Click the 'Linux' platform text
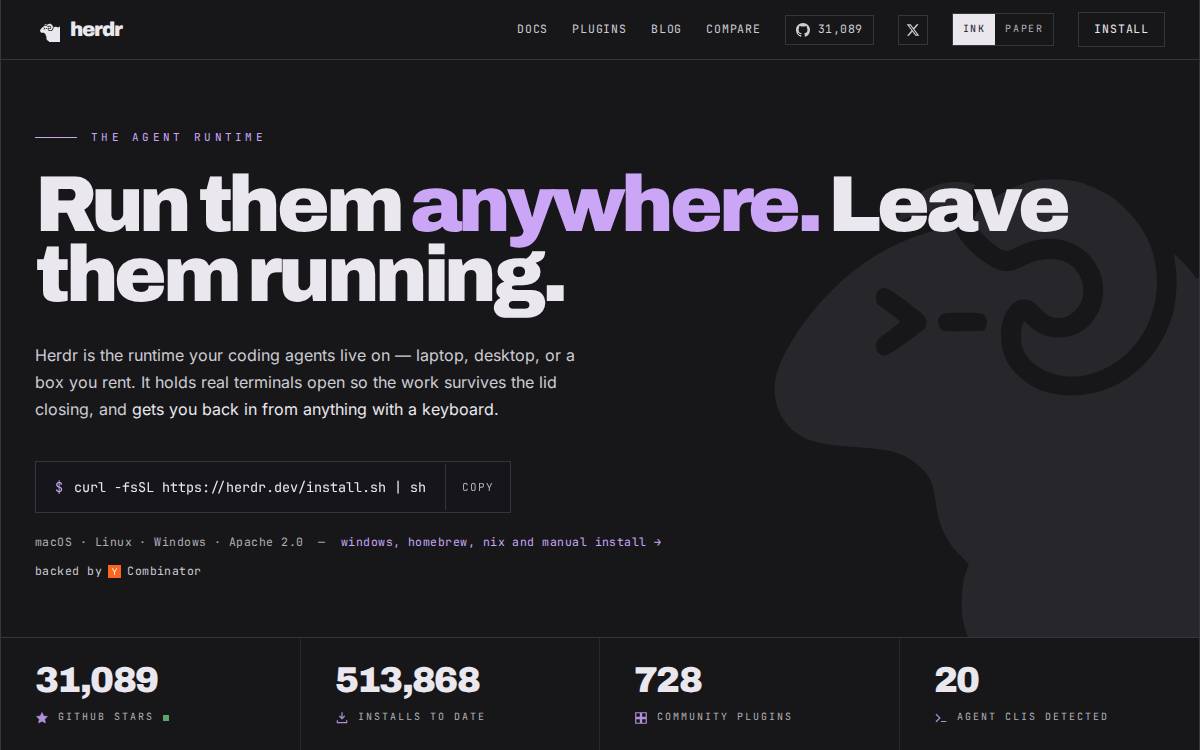This screenshot has width=1200, height=750. coord(114,542)
